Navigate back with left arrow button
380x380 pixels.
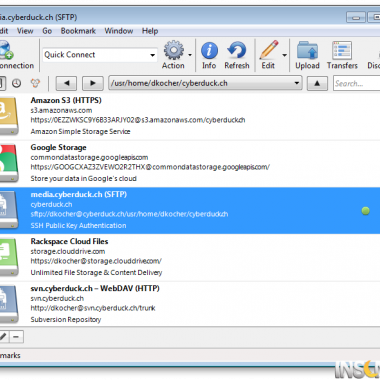[66, 83]
